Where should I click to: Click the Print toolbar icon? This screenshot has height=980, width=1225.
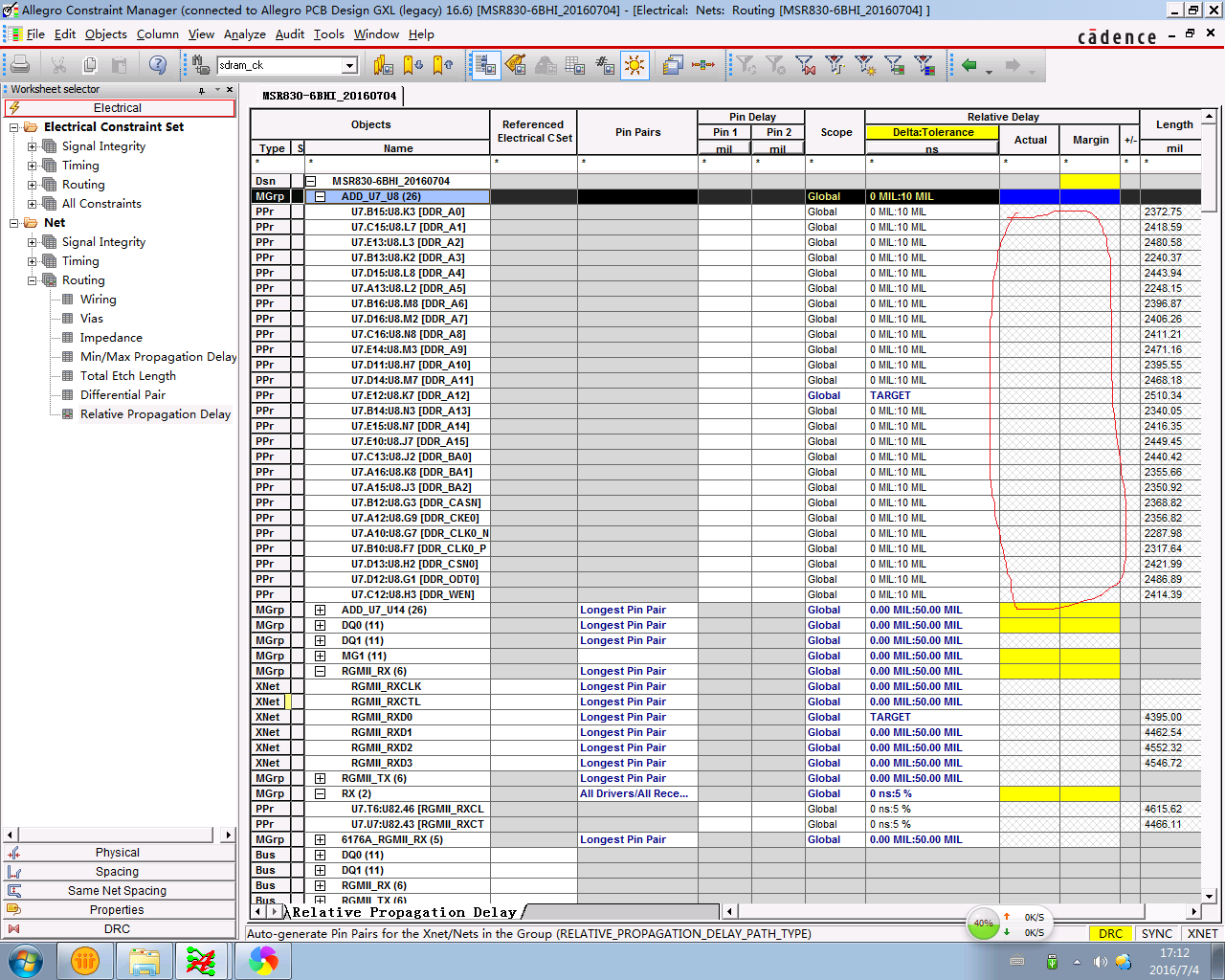point(20,65)
